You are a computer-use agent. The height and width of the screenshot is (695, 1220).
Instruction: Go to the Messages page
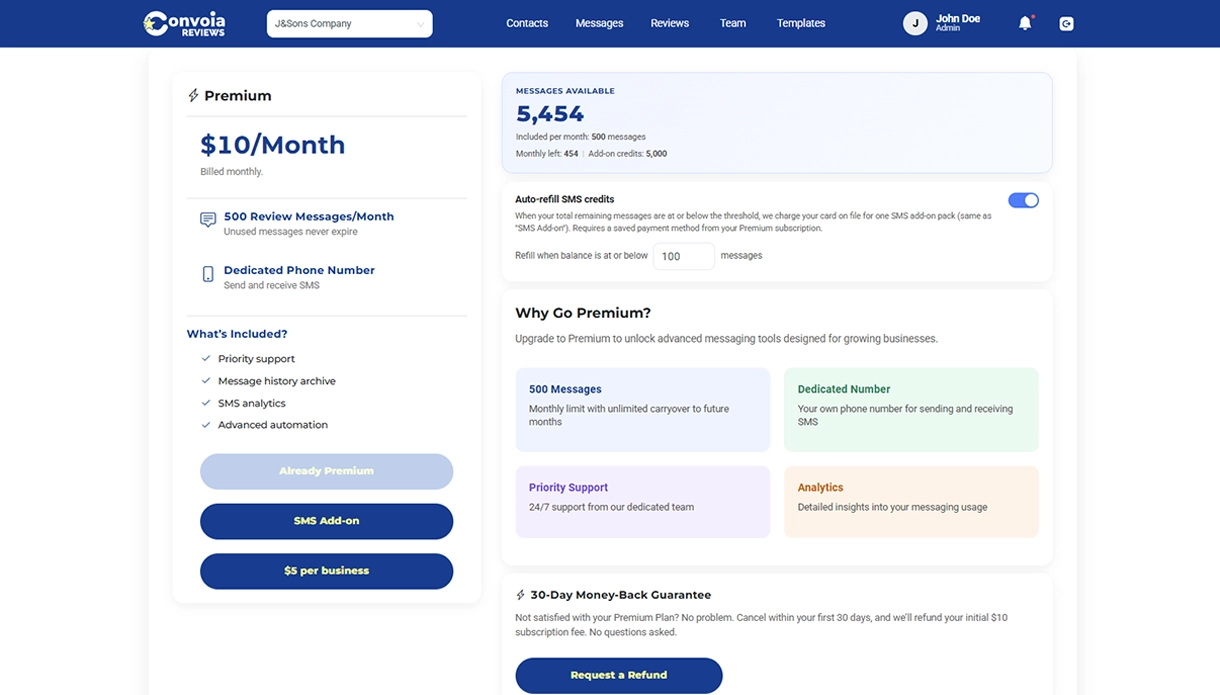tap(599, 23)
